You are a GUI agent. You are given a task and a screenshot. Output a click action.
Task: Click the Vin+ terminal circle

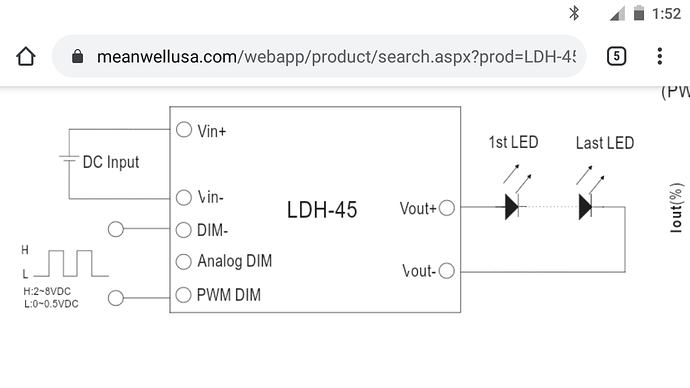pos(184,130)
